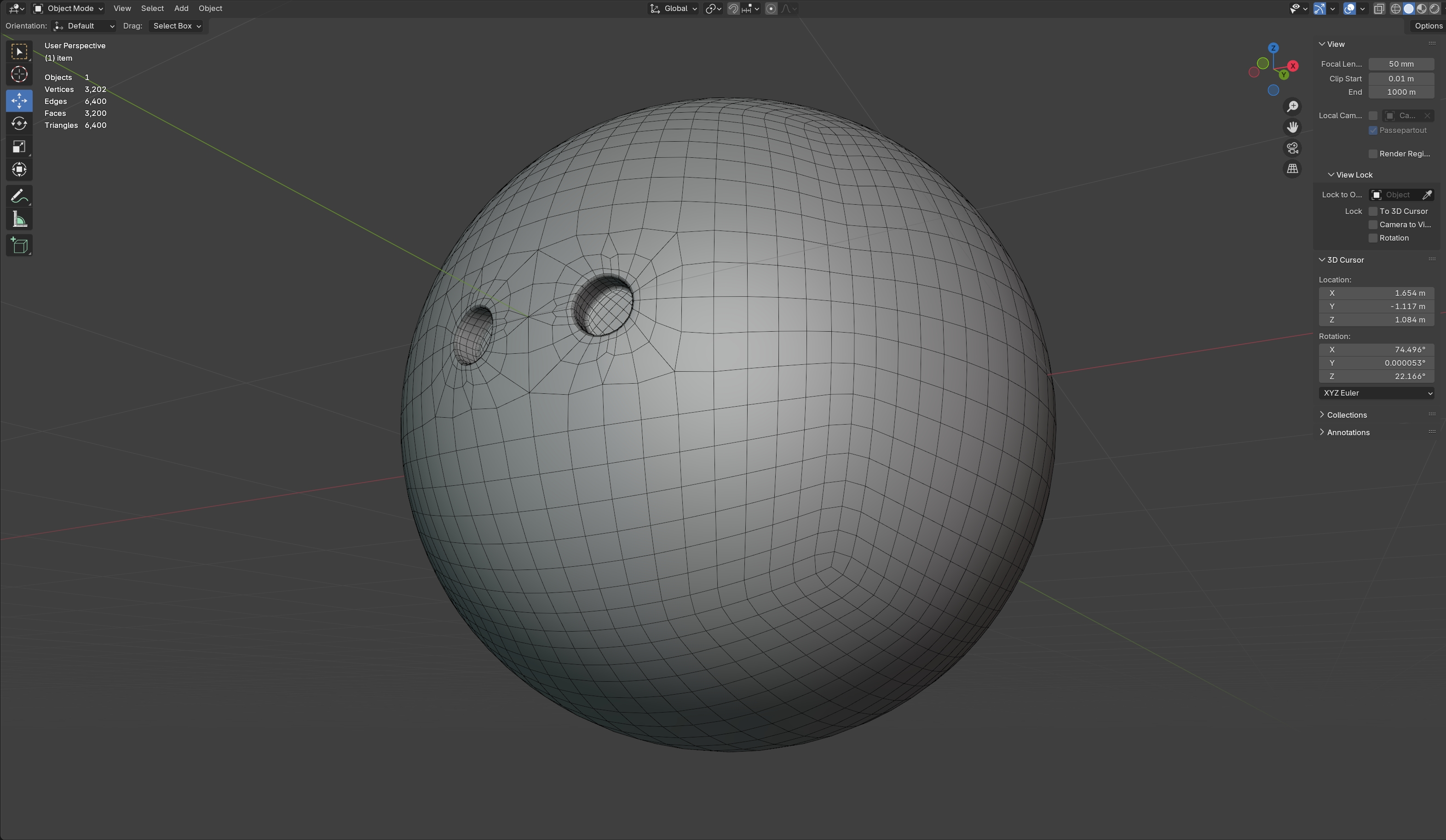Select the Cursor tool in toolbar

pyautogui.click(x=19, y=75)
